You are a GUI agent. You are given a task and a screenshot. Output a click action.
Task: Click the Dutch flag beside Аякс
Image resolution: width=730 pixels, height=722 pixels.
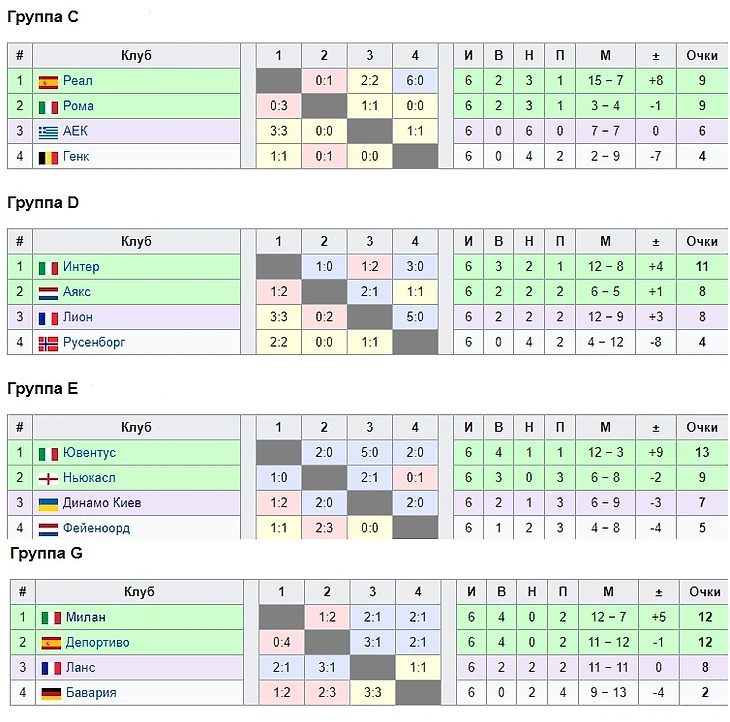pos(48,292)
